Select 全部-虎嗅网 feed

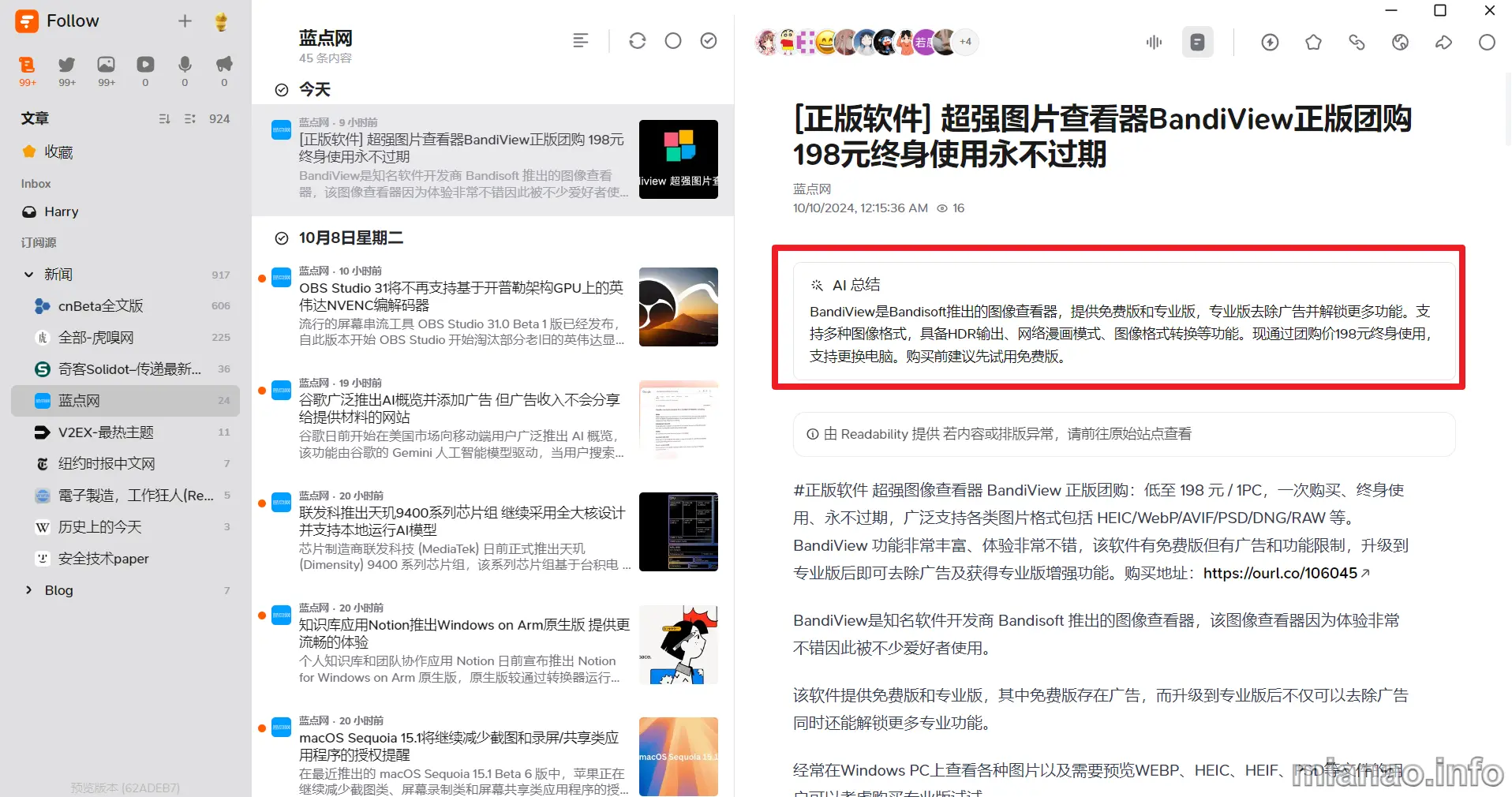coord(125,338)
